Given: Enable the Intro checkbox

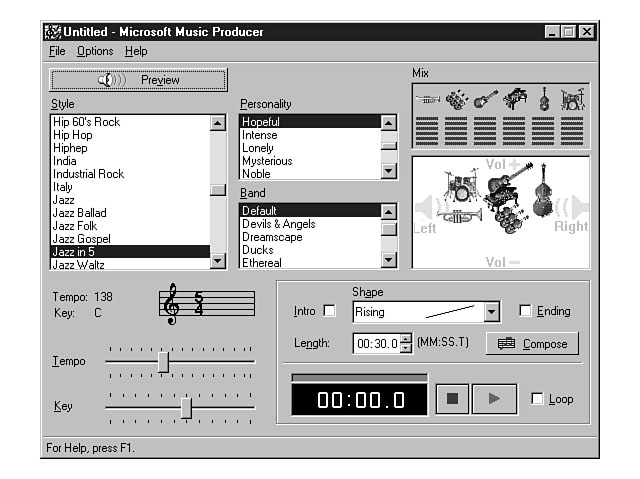Looking at the screenshot, I should point(329,311).
